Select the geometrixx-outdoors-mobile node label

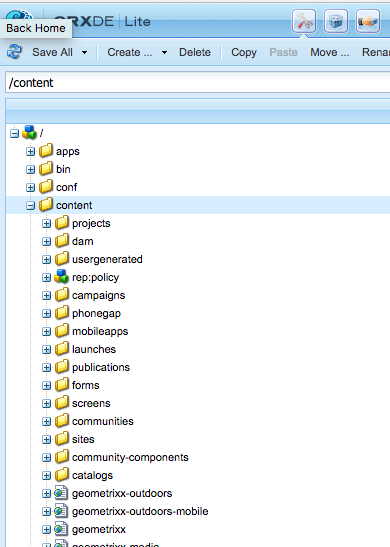point(140,511)
